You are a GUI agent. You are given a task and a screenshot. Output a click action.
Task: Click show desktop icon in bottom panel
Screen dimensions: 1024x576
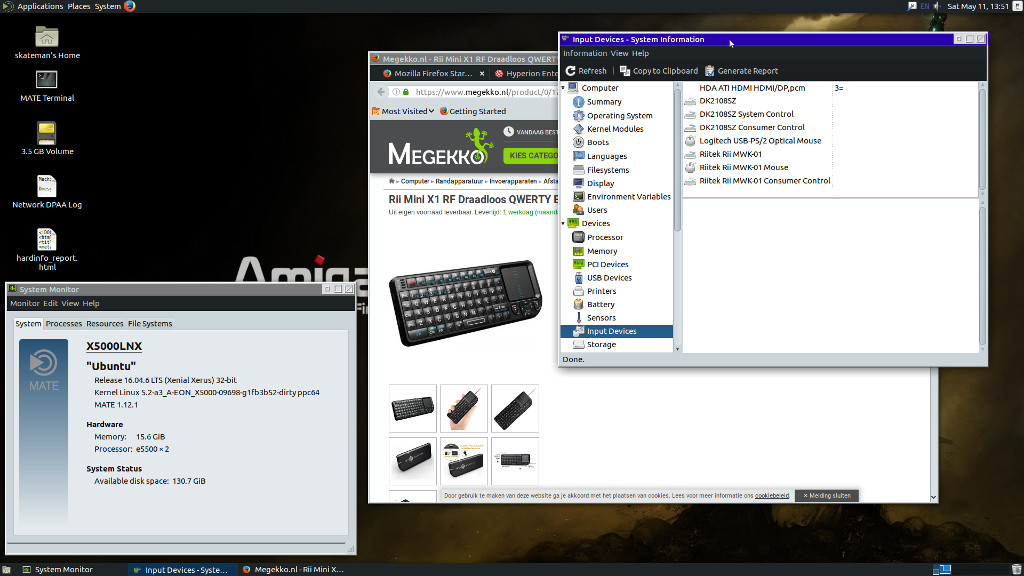6,570
